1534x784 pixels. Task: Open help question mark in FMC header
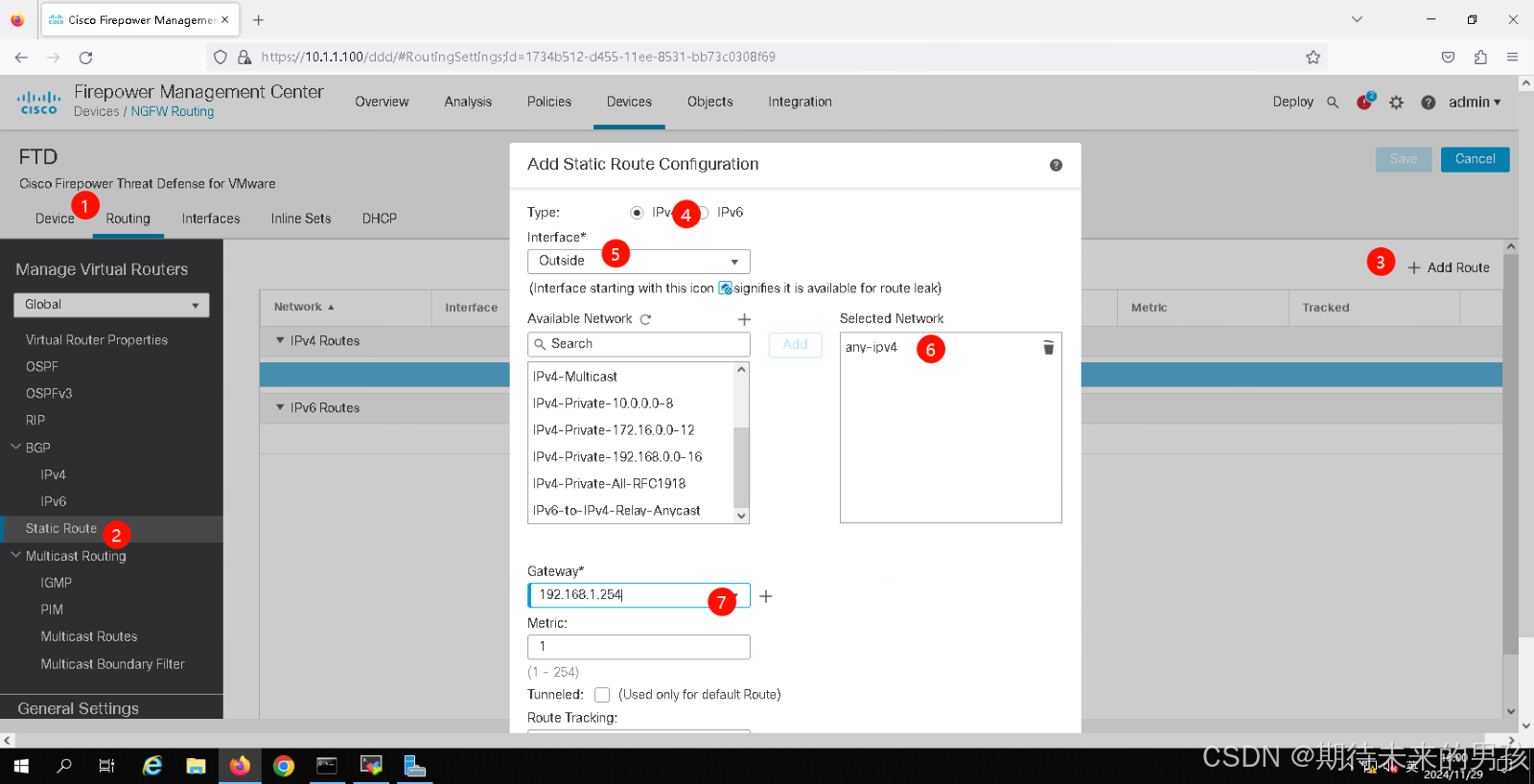click(x=1428, y=103)
